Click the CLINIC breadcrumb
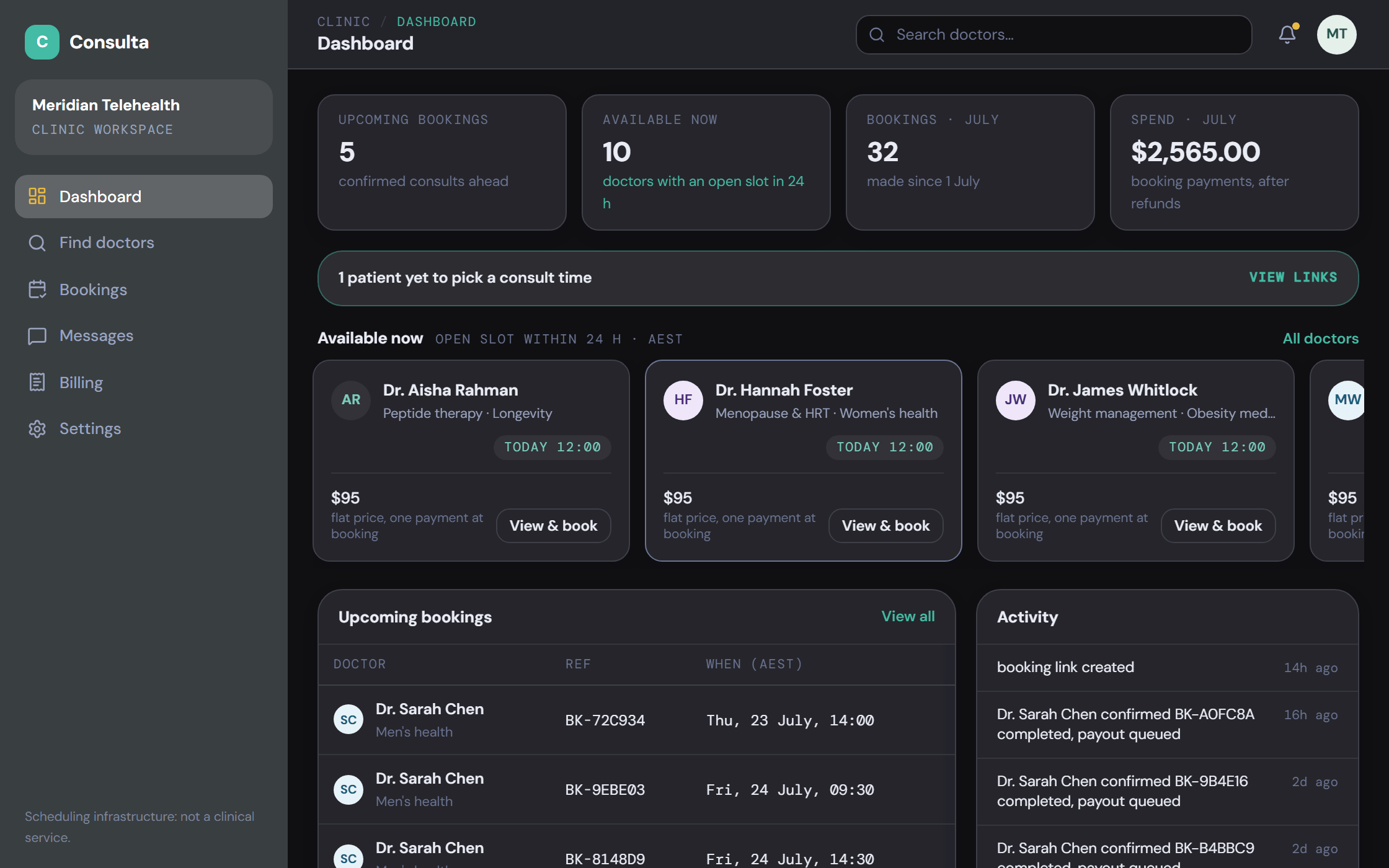 tap(344, 22)
